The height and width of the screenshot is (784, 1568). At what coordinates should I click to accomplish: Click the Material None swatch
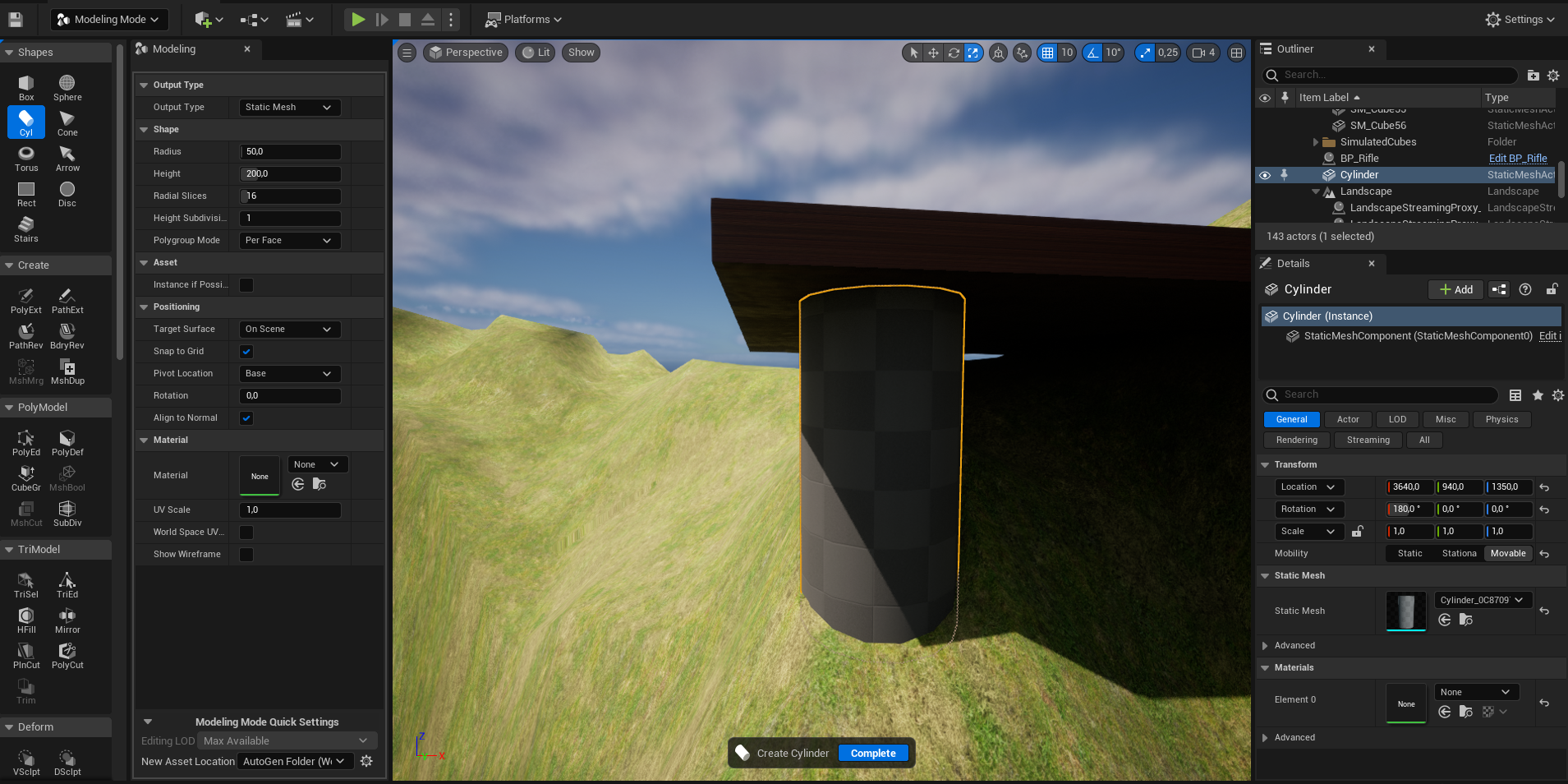(260, 477)
